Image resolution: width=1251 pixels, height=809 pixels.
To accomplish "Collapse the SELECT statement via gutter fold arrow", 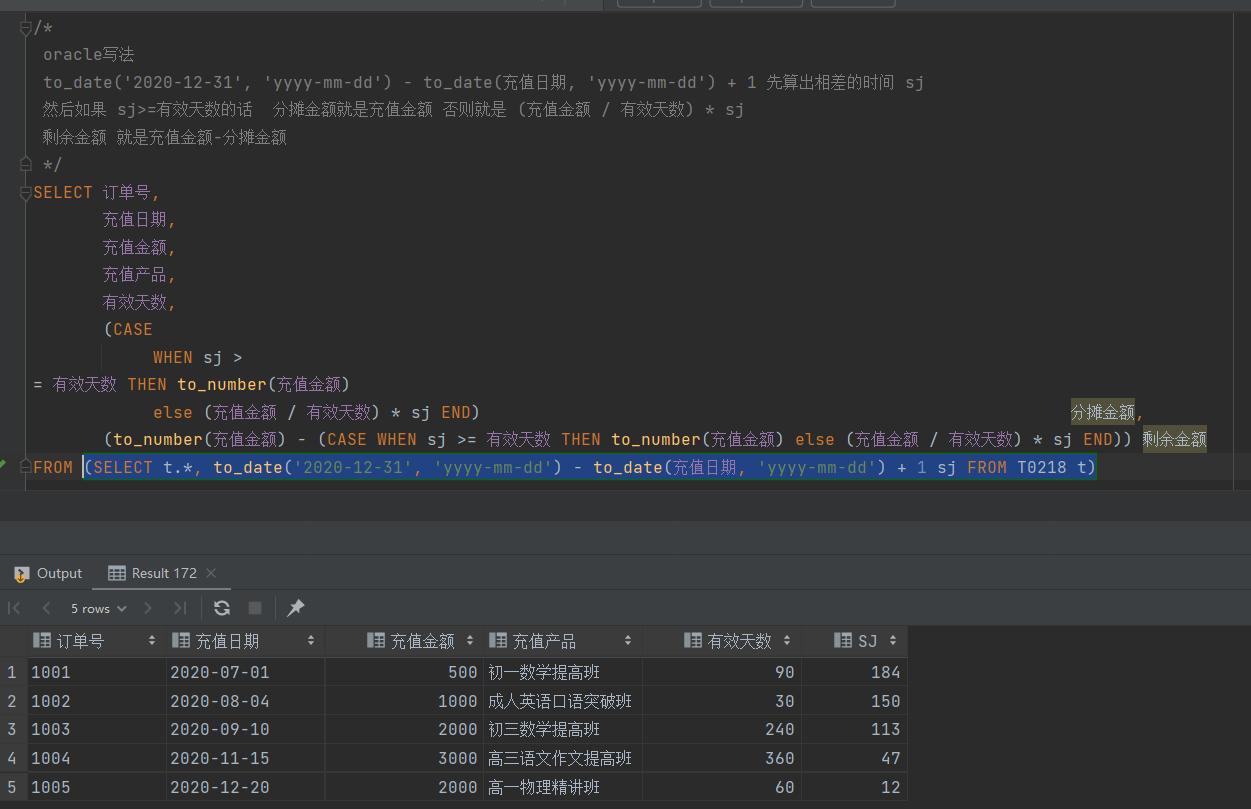I will pyautogui.click(x=24, y=192).
